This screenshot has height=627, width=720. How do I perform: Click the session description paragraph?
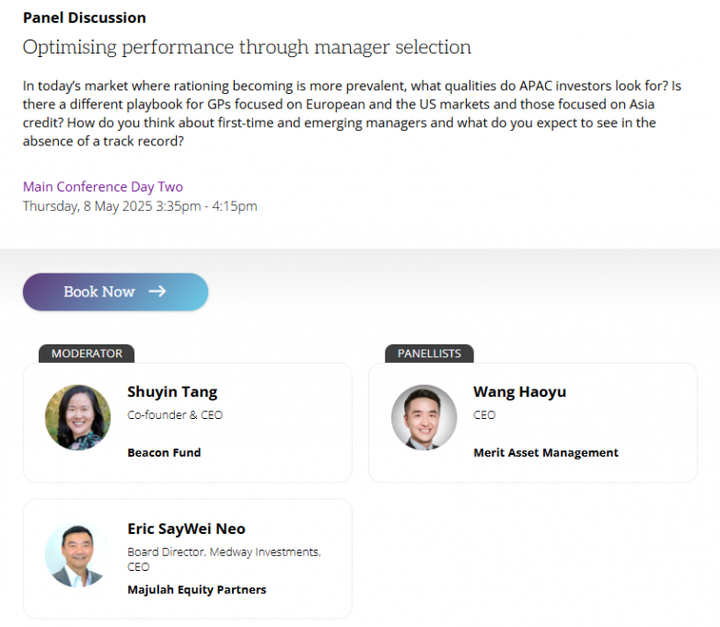pyautogui.click(x=352, y=113)
